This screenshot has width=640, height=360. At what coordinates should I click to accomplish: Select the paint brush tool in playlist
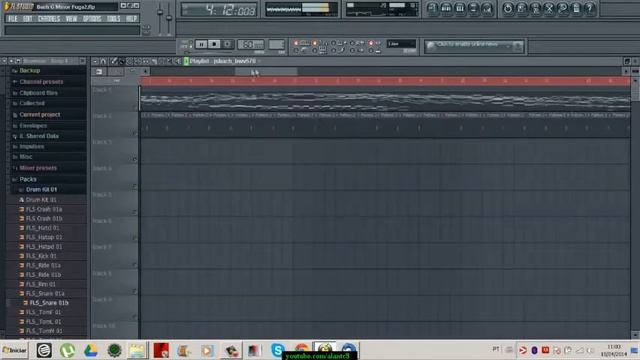click(122, 61)
